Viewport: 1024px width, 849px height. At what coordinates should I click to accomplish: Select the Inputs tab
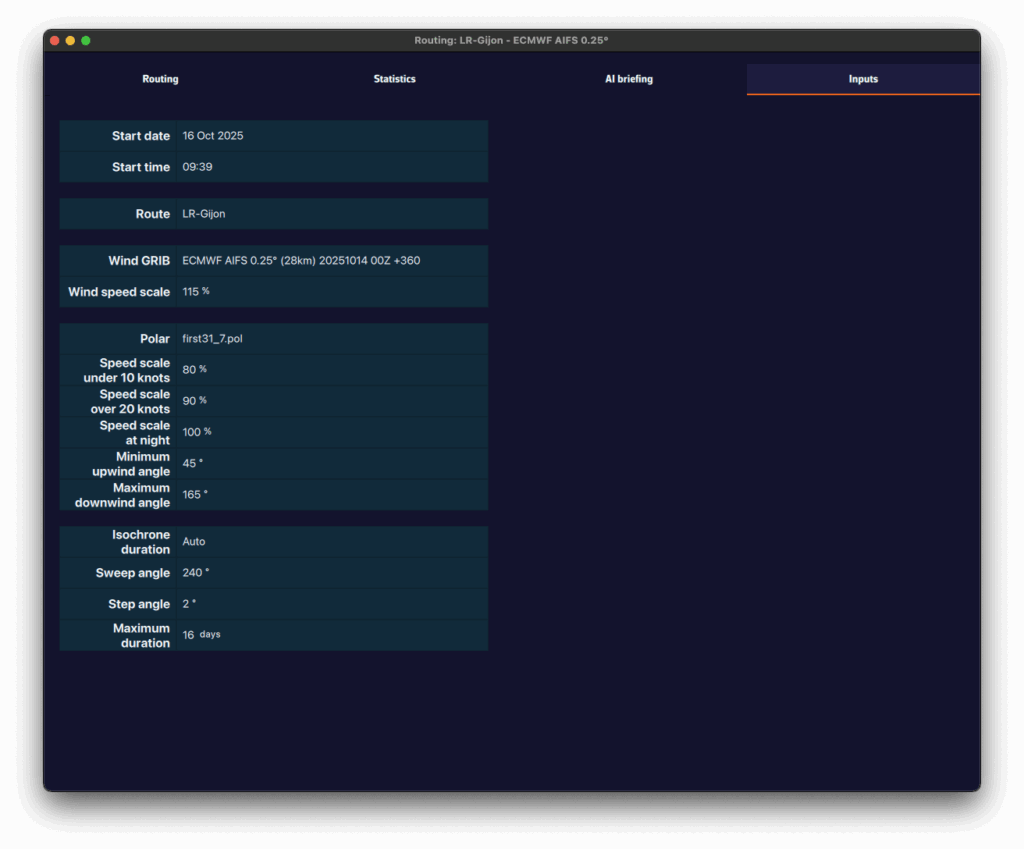point(862,79)
